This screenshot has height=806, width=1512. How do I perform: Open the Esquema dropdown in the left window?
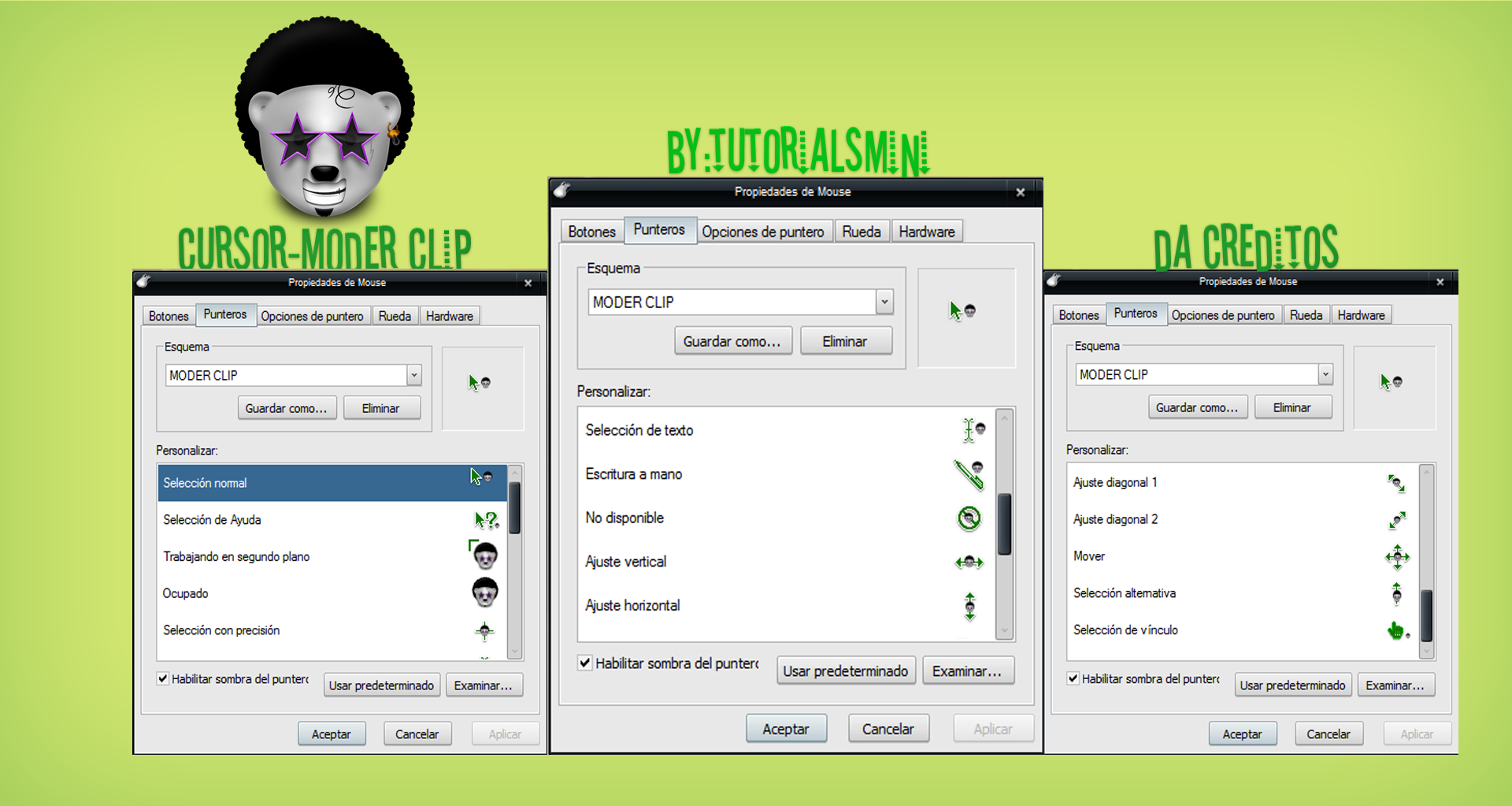414,375
